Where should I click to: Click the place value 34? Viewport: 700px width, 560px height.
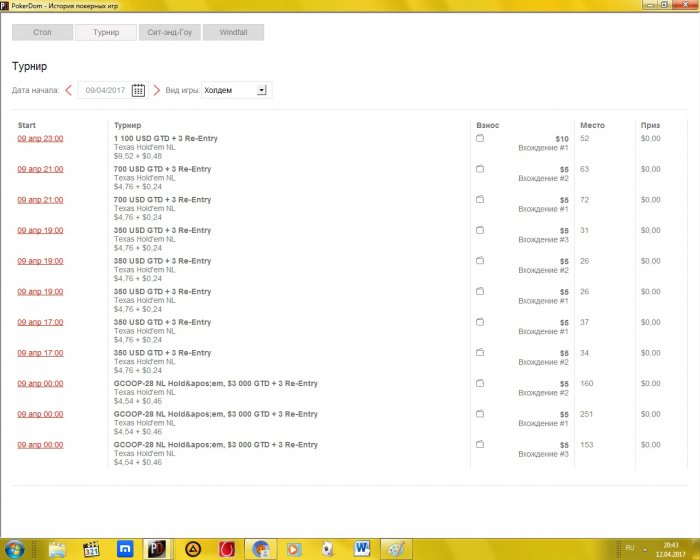point(585,353)
